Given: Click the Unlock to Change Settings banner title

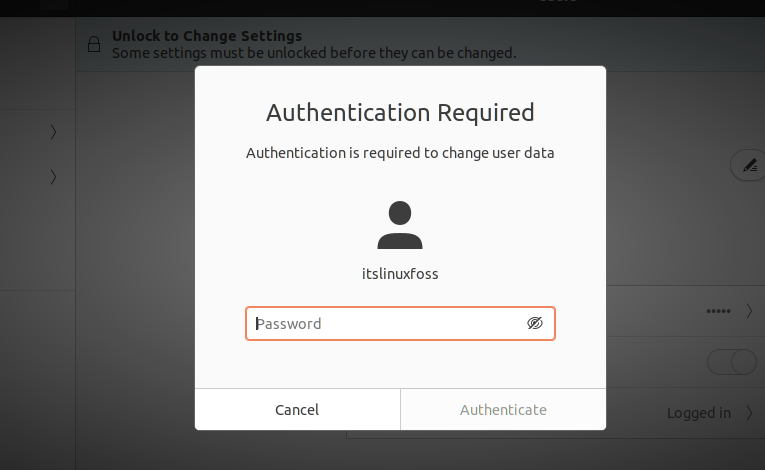Looking at the screenshot, I should click(207, 36).
